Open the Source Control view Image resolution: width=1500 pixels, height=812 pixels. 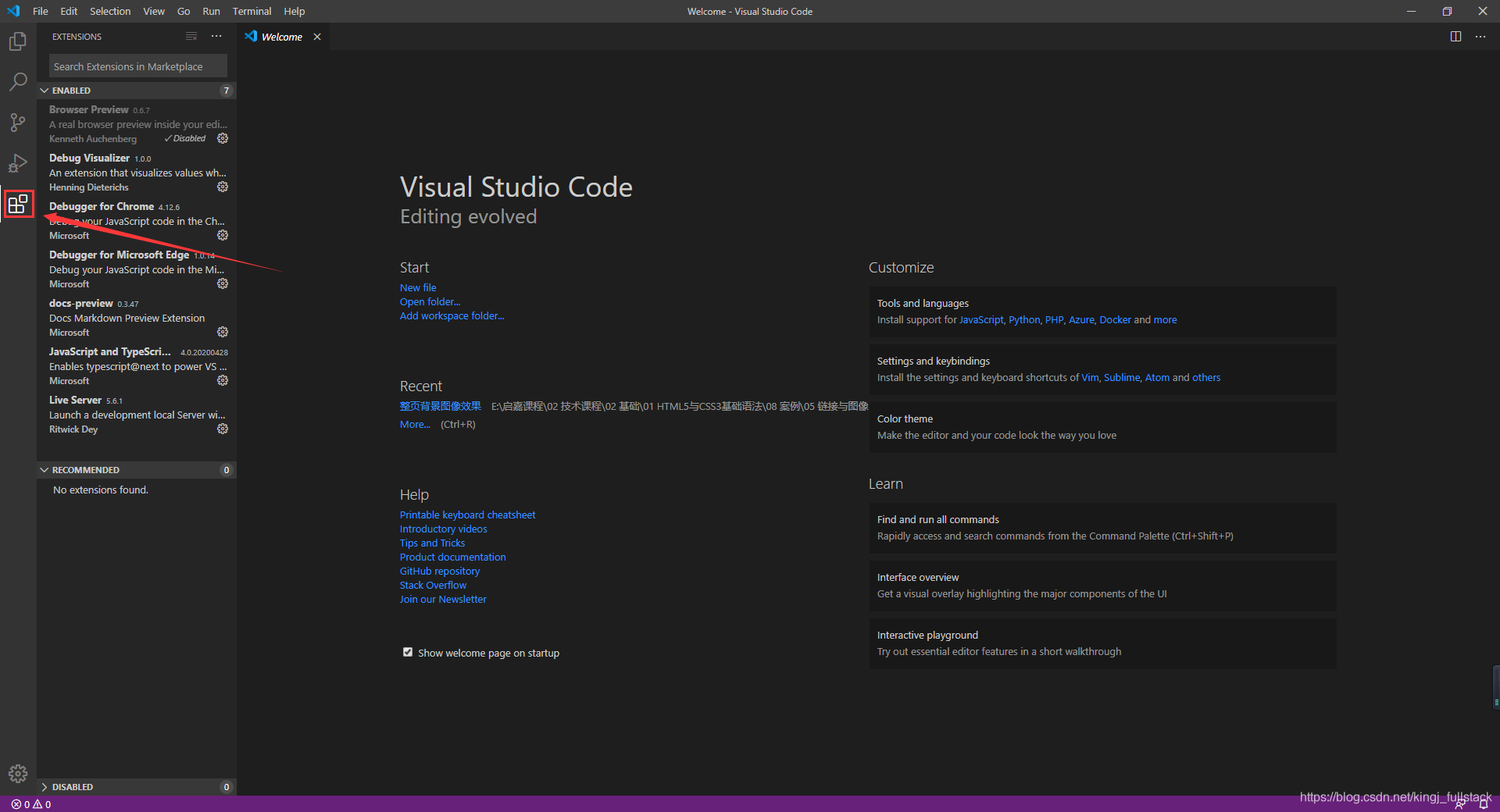click(18, 123)
